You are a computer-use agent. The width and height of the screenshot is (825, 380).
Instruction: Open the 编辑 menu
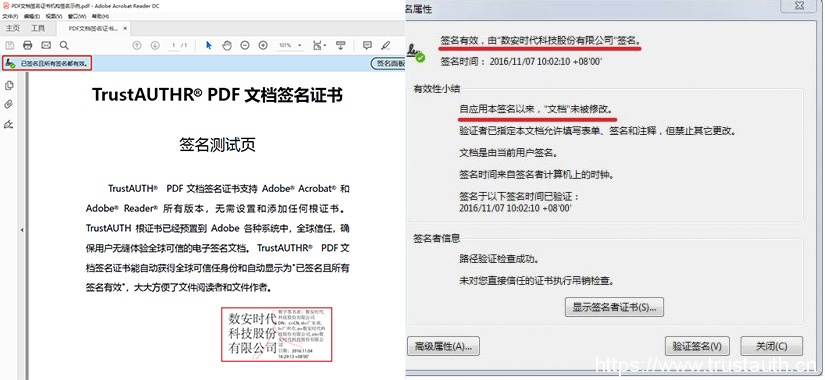pos(32,16)
